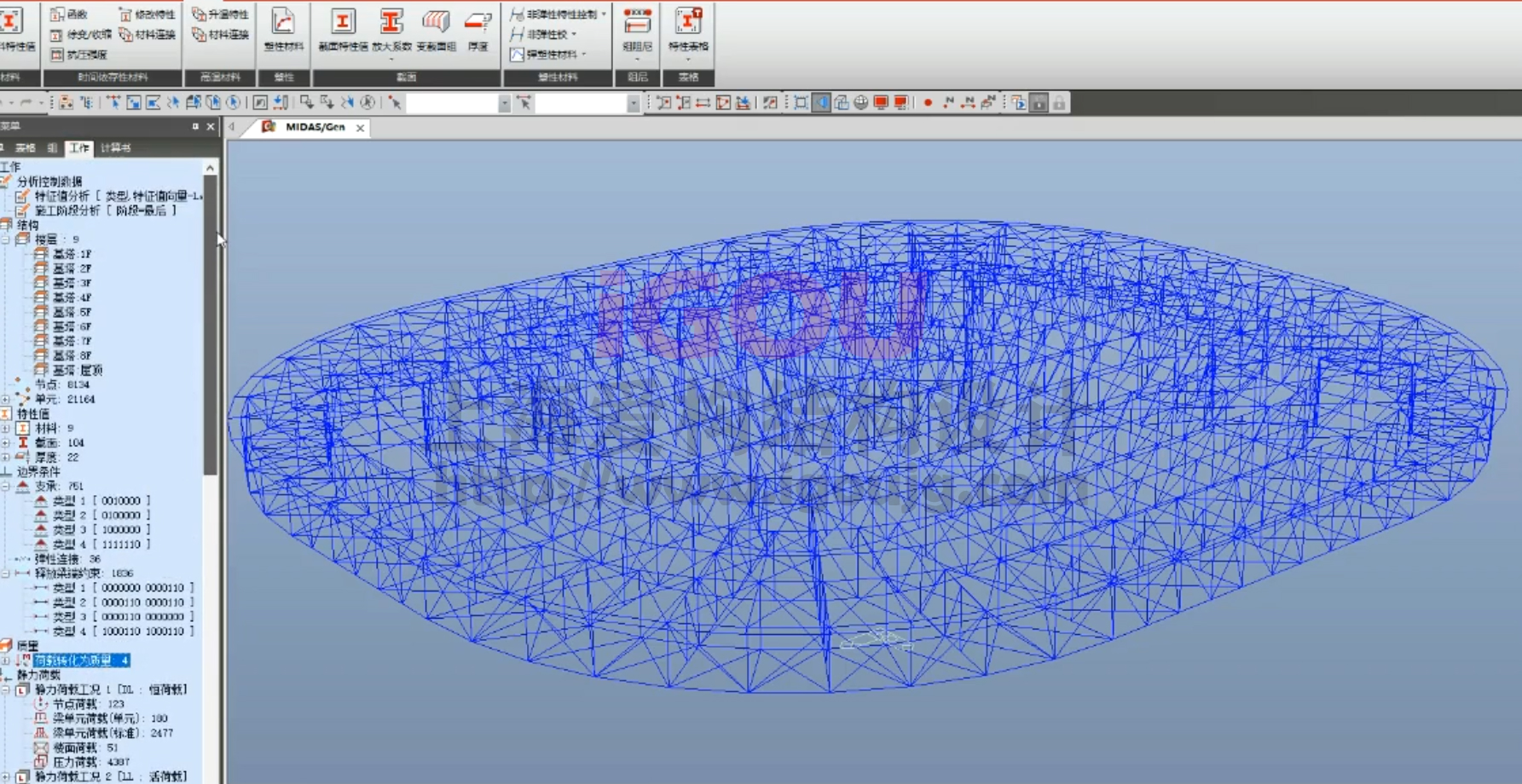This screenshot has height=784, width=1522.
Task: Click the 抗压强度 compressive strength button
Action: click(x=79, y=55)
